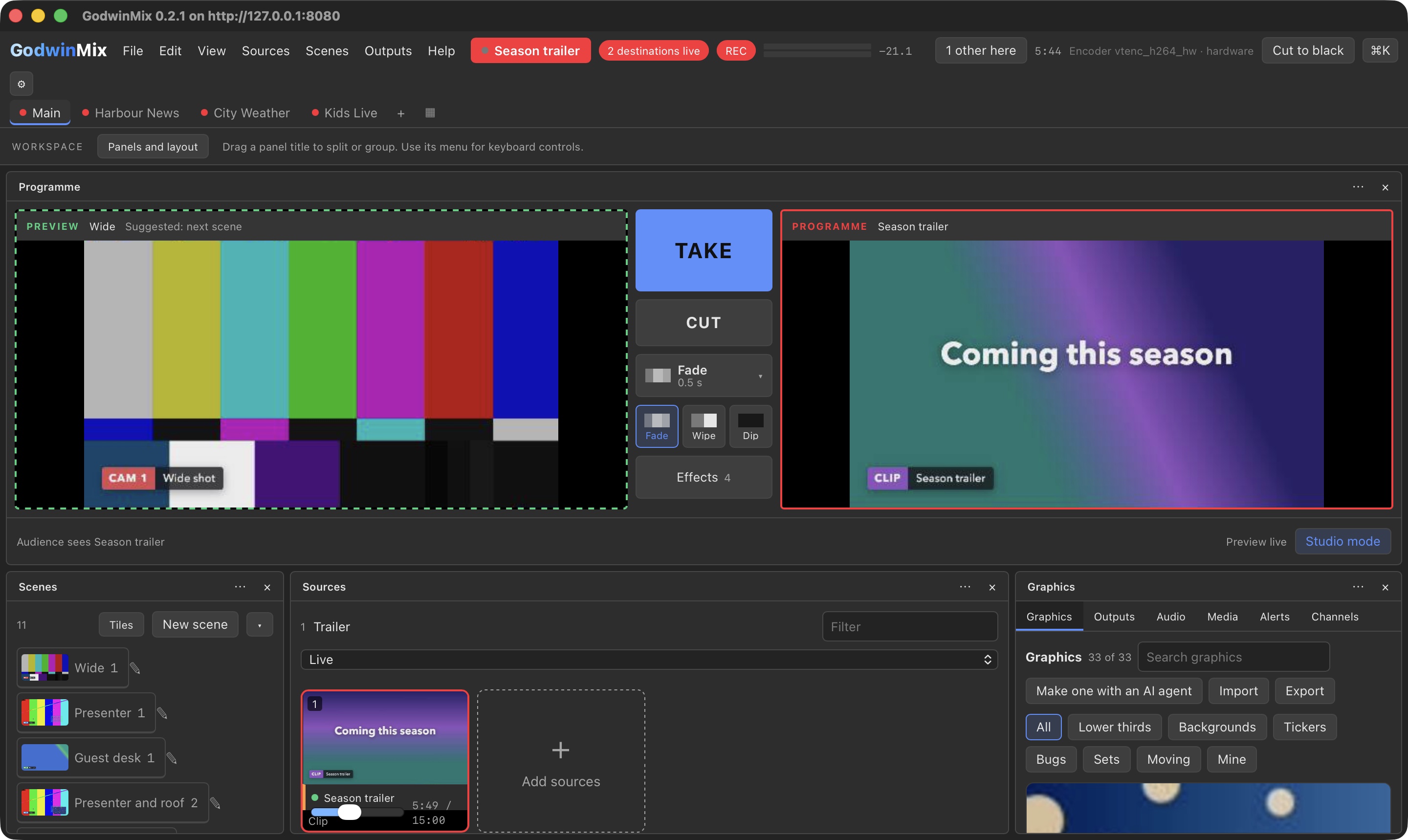
Task: Switch to the Harbour News channel tab
Action: [x=131, y=112]
